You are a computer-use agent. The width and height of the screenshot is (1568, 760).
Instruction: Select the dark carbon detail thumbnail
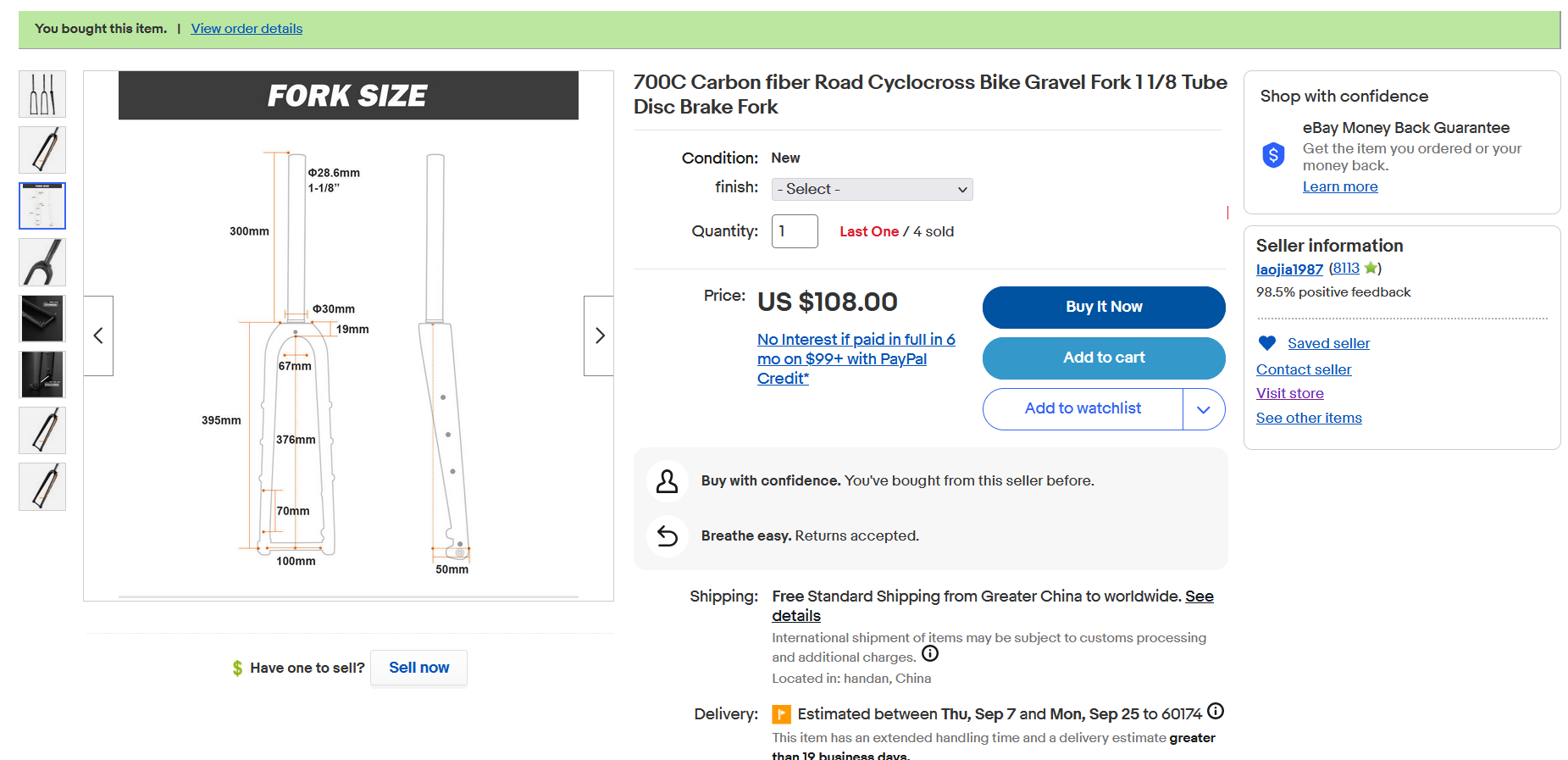[42, 318]
